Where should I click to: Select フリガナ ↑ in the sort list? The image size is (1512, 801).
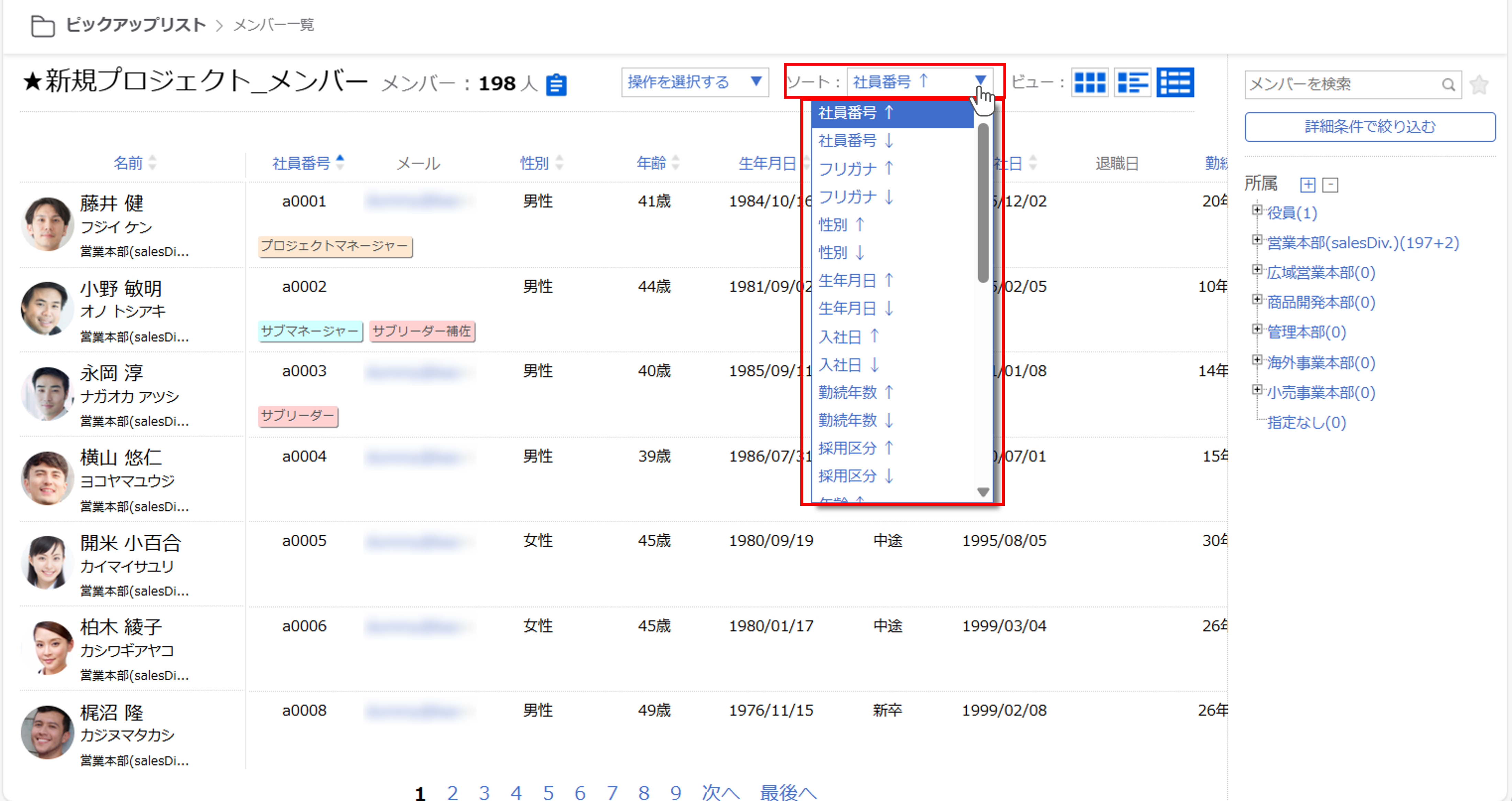[855, 168]
